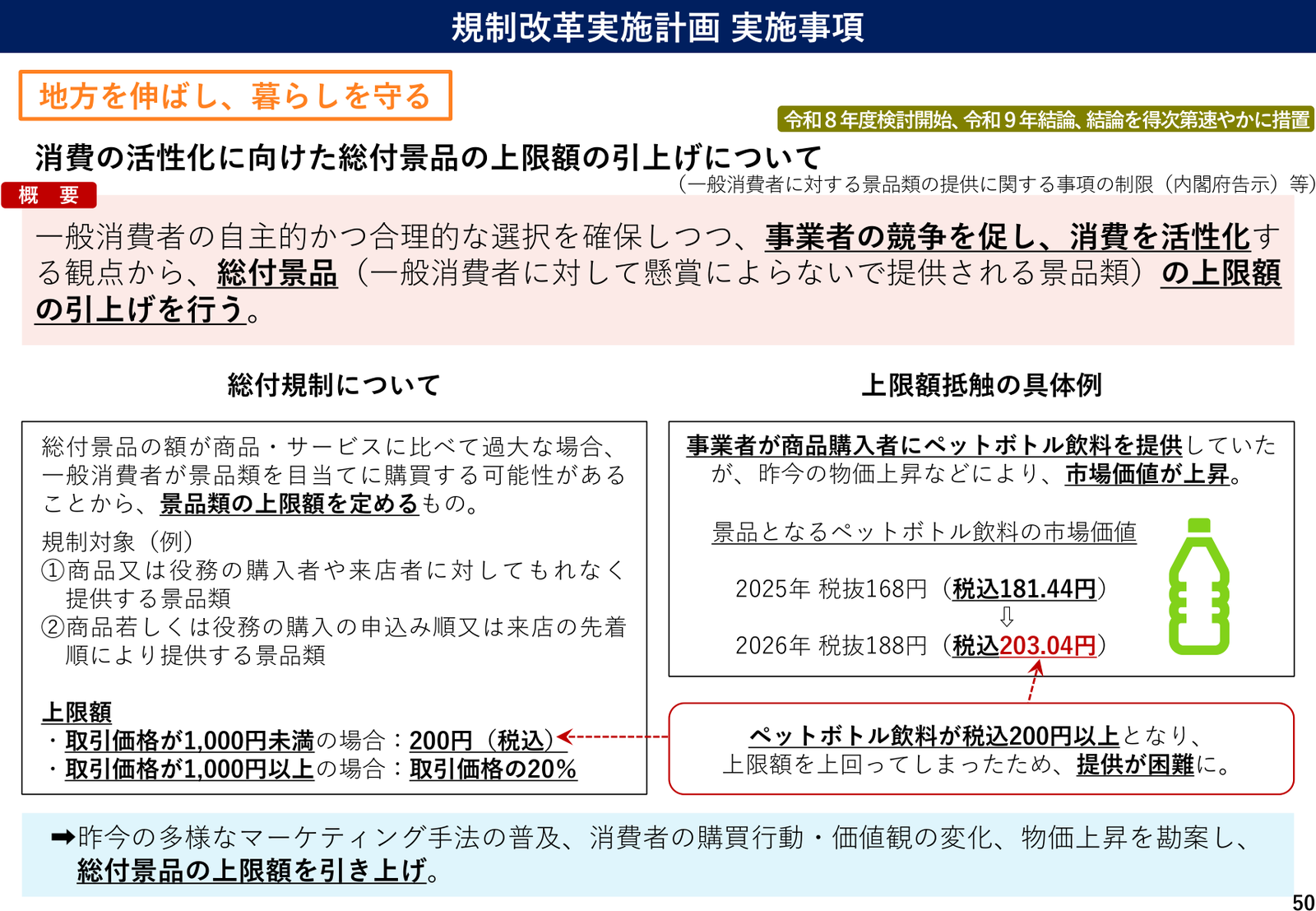This screenshot has width=1316, height=911.
Task: Click underlined text 事業者の競争を促し、消費を活性化
Action: (1008, 237)
